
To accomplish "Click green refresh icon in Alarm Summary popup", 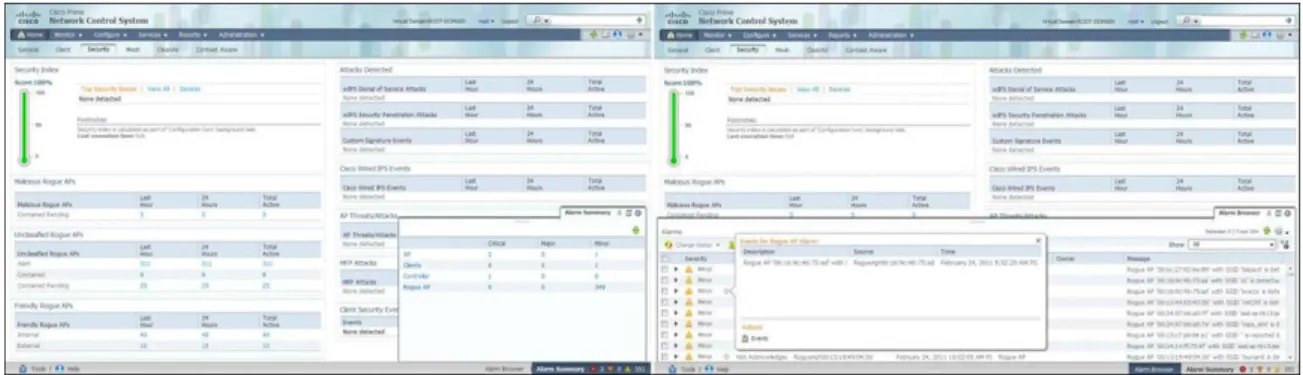I will click(x=637, y=230).
